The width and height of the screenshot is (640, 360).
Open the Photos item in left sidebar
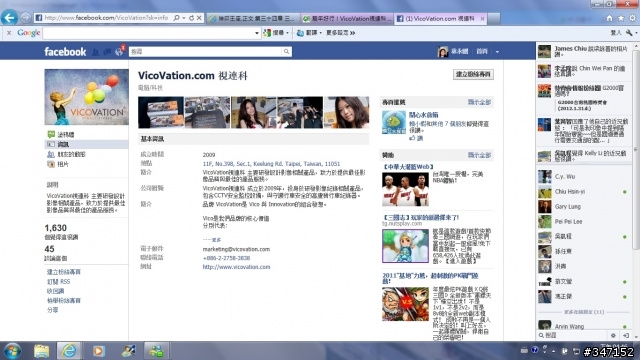58,164
